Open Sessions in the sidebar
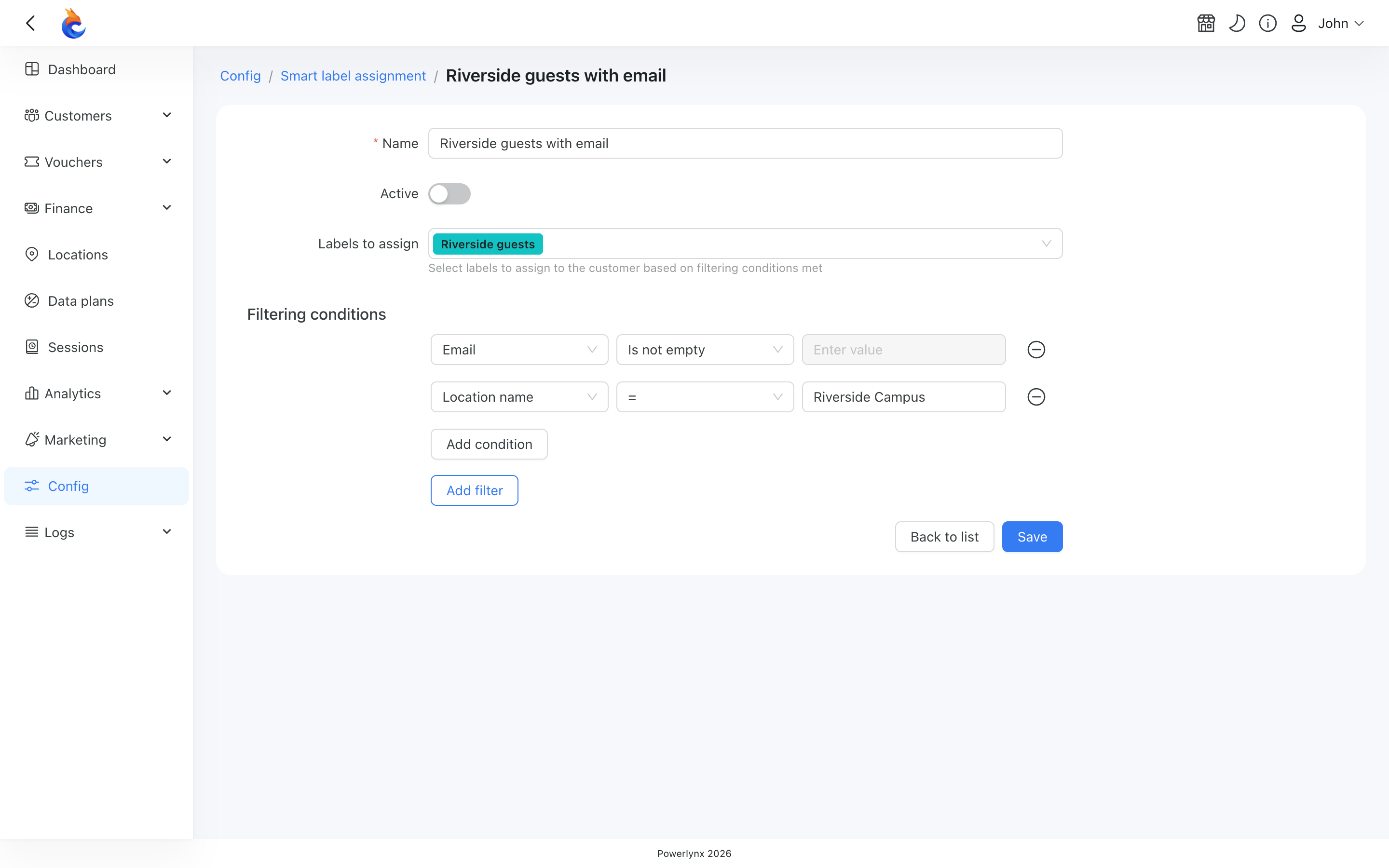 [96, 347]
